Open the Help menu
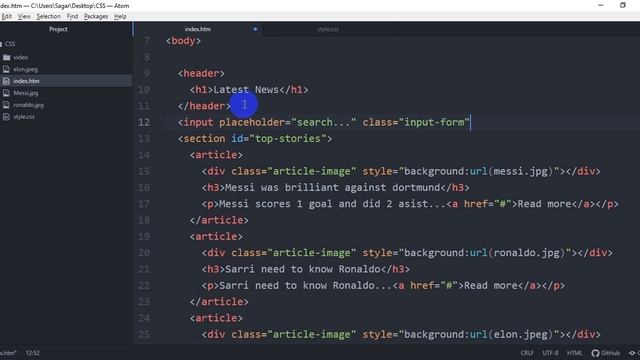This screenshot has height=360, width=640. coord(120,16)
